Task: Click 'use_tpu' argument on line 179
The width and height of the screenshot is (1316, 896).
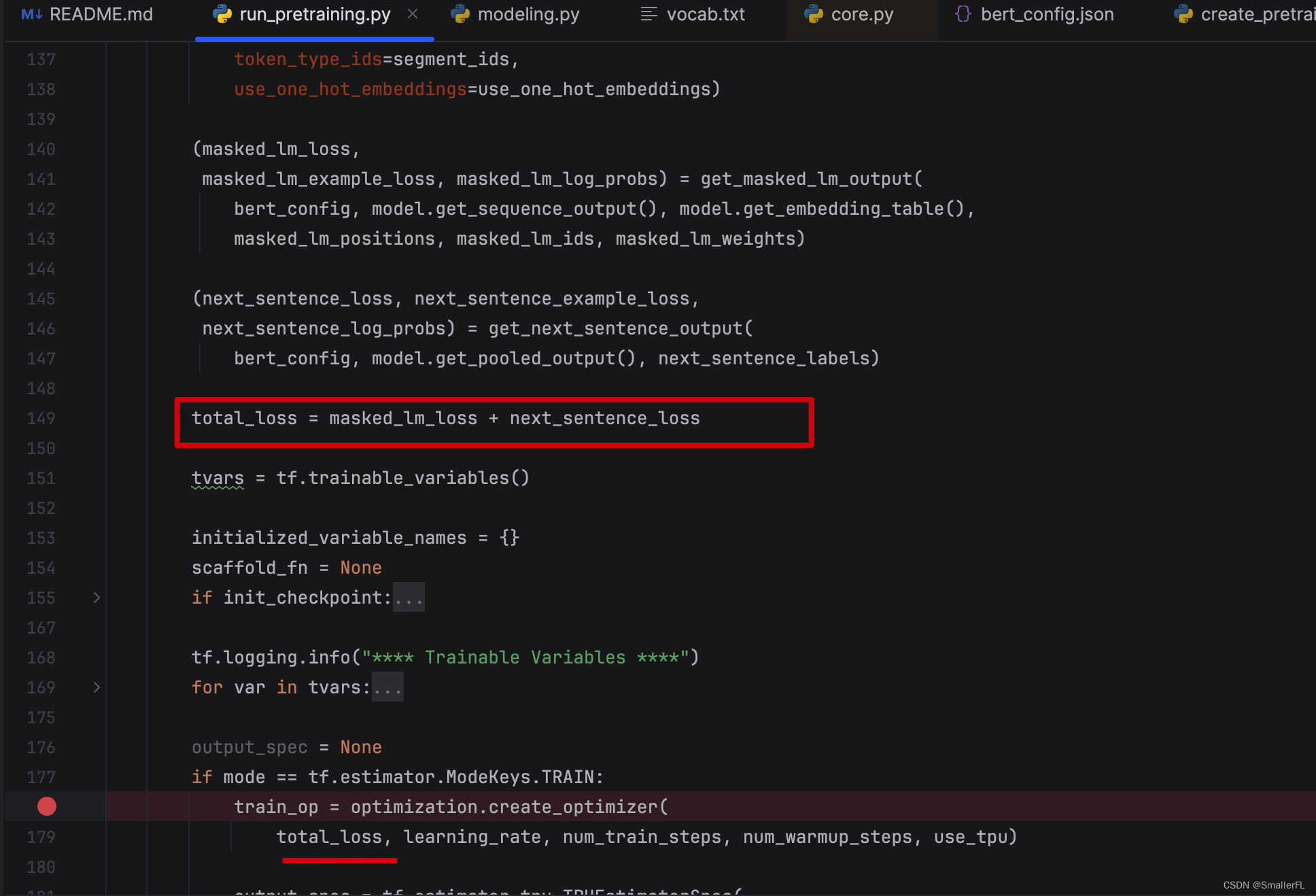Action: 971,837
